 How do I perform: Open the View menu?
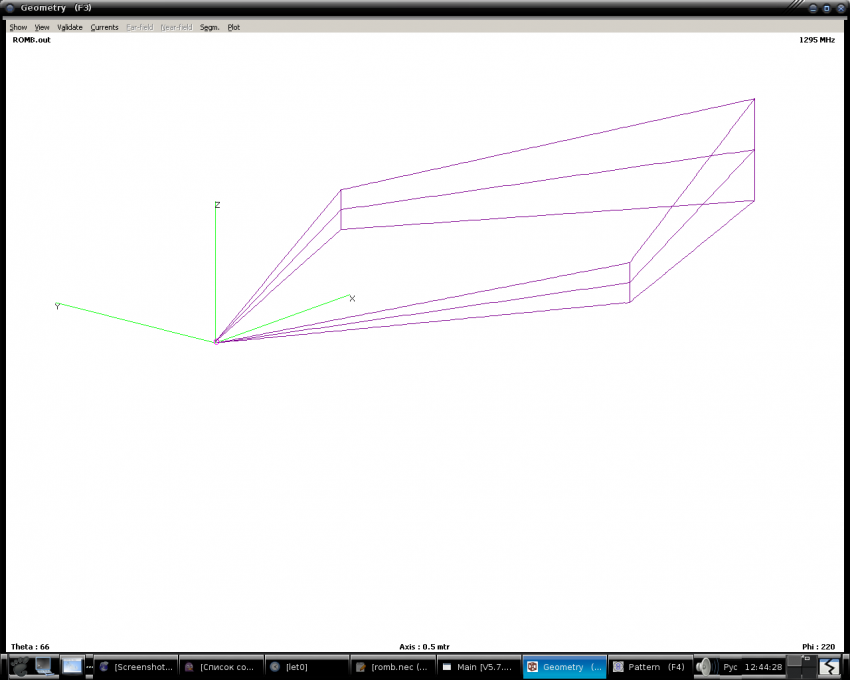42,27
